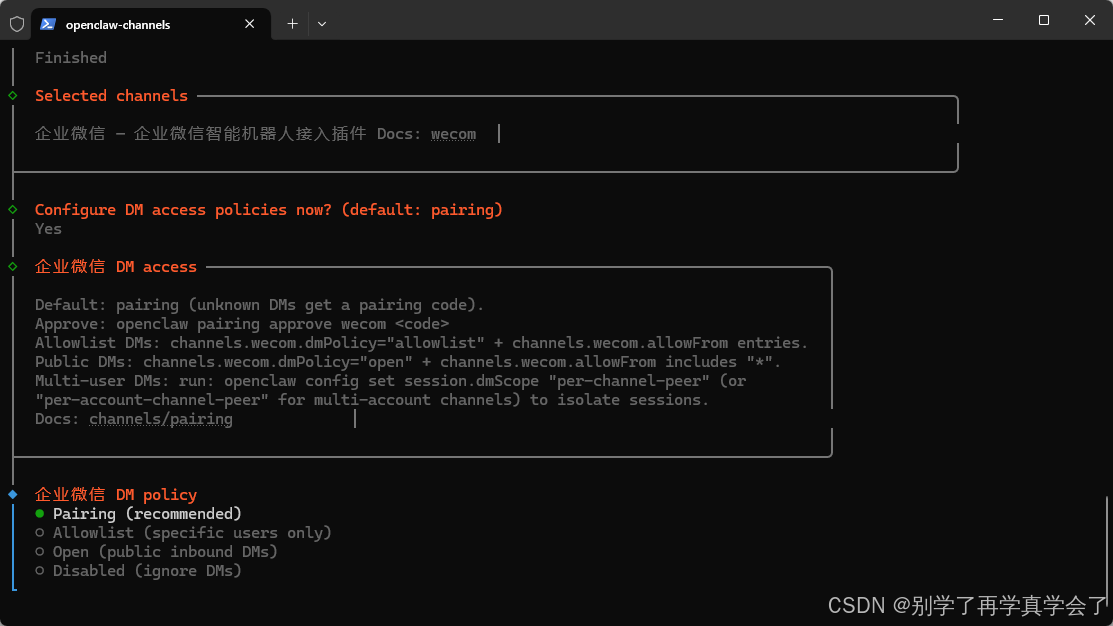
Task: Choose Disabled (ignore DMs) option
Action: pyautogui.click(x=138, y=571)
